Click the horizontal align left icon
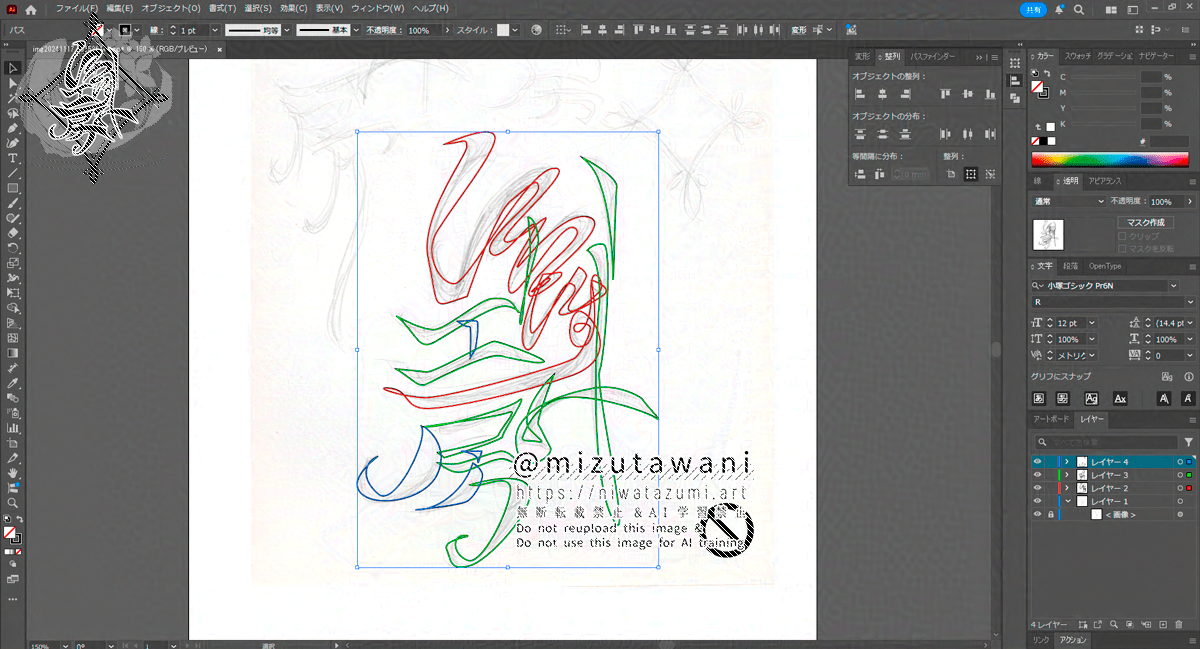Screen dimensions: 1200x649 (859, 94)
